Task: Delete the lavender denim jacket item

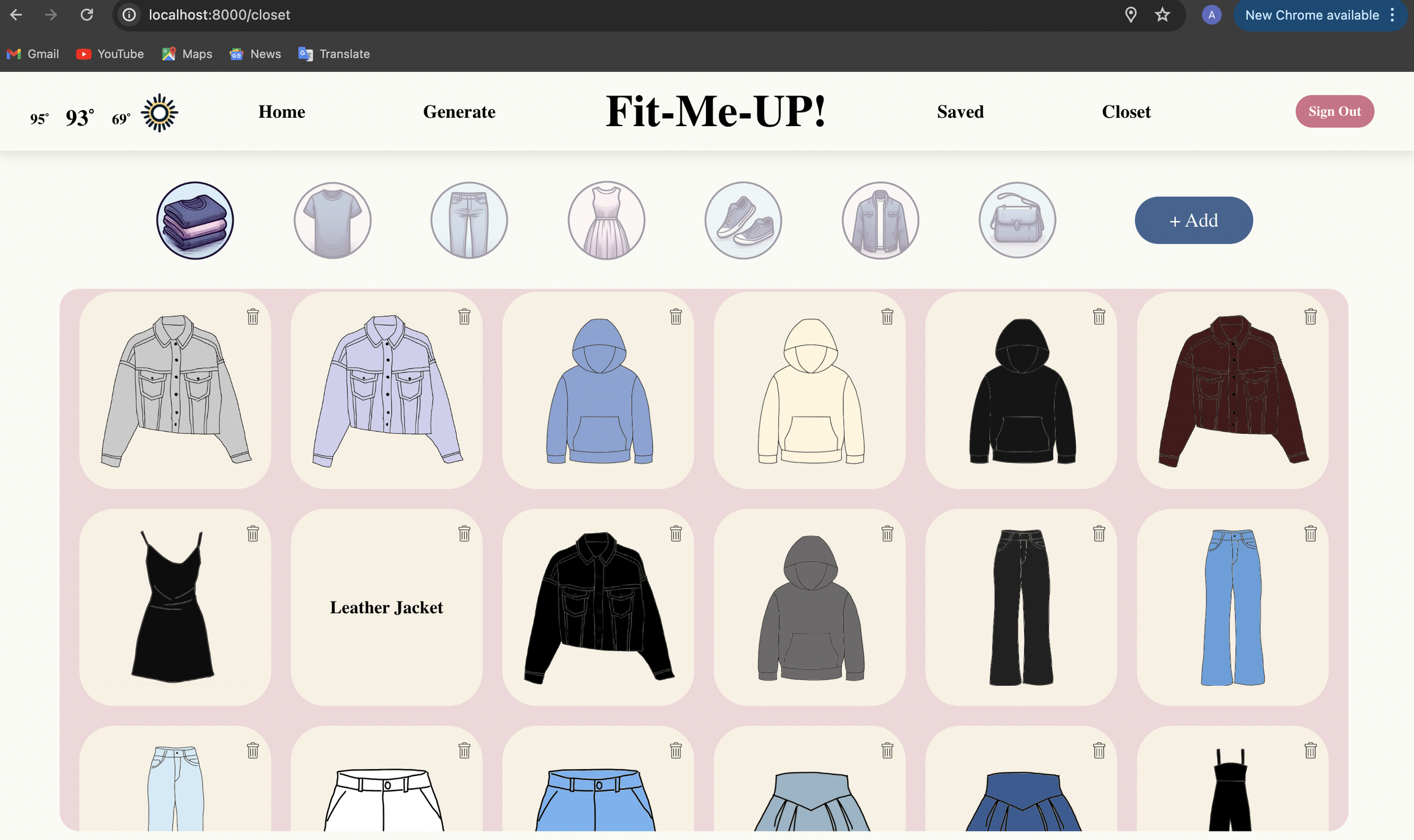Action: pos(464,316)
